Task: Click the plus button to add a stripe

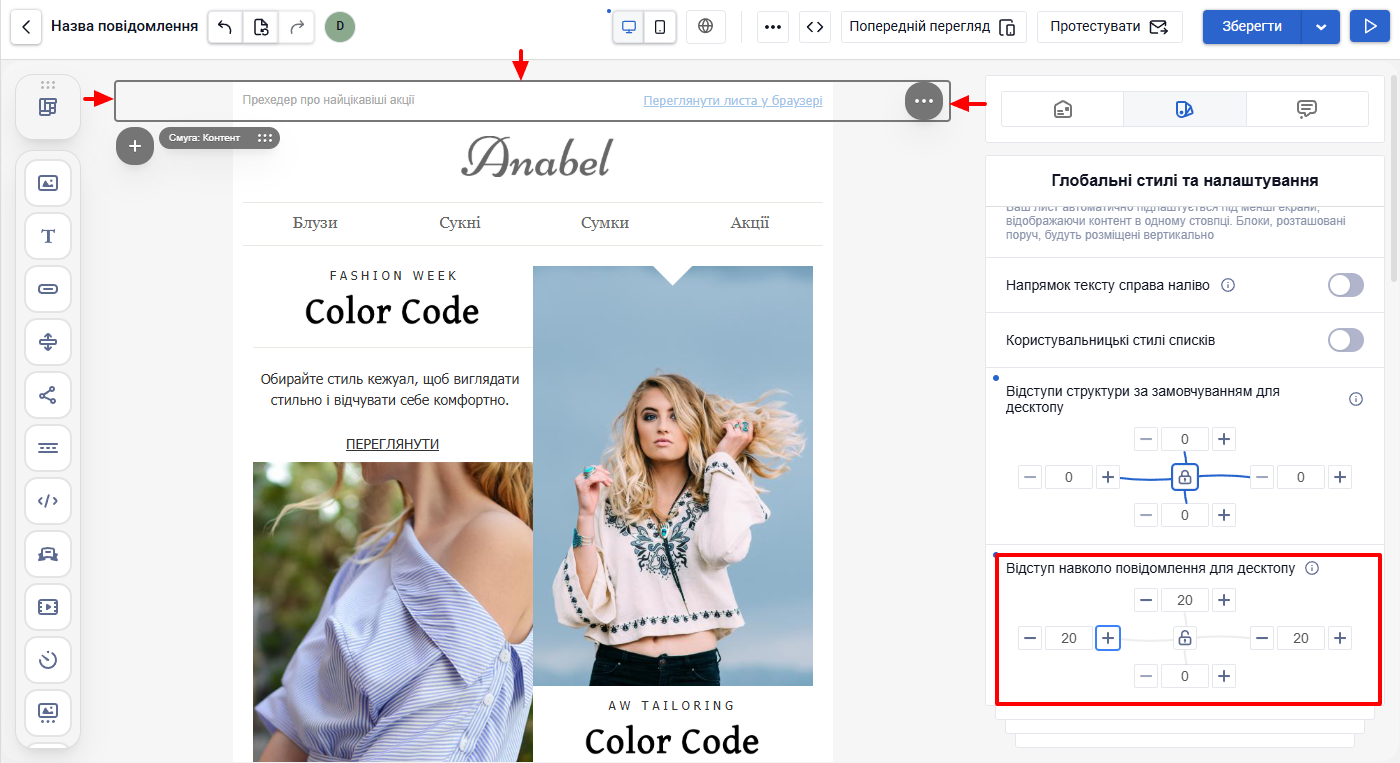Action: [x=135, y=146]
